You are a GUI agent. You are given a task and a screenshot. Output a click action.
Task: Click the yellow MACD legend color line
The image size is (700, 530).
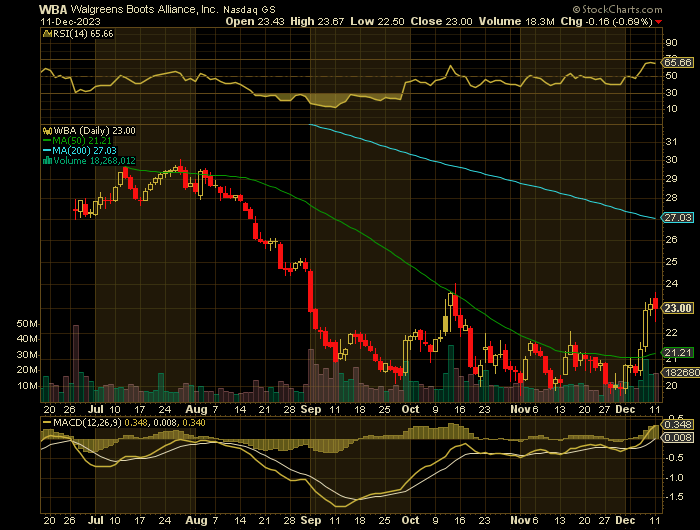(x=47, y=422)
